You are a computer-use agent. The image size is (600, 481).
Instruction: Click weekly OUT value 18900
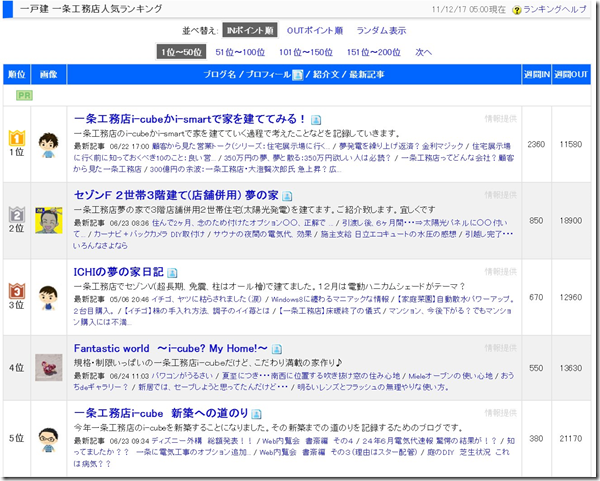(x=571, y=221)
